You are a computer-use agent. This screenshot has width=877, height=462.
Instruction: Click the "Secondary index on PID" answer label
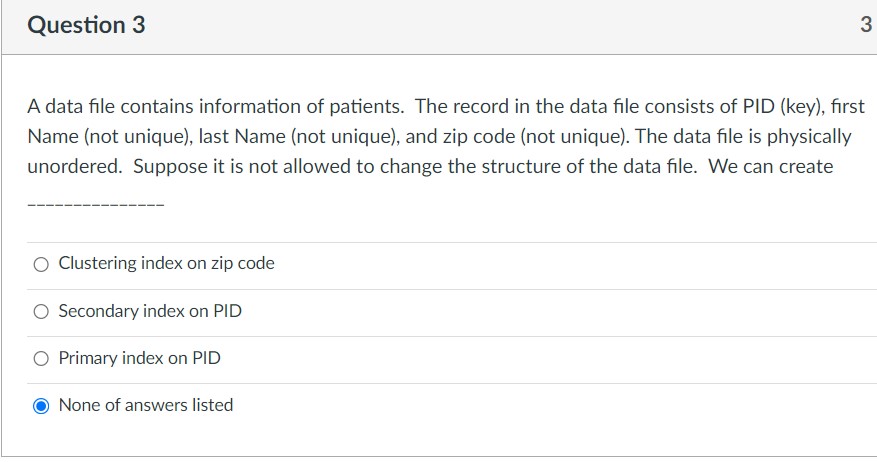pos(150,310)
